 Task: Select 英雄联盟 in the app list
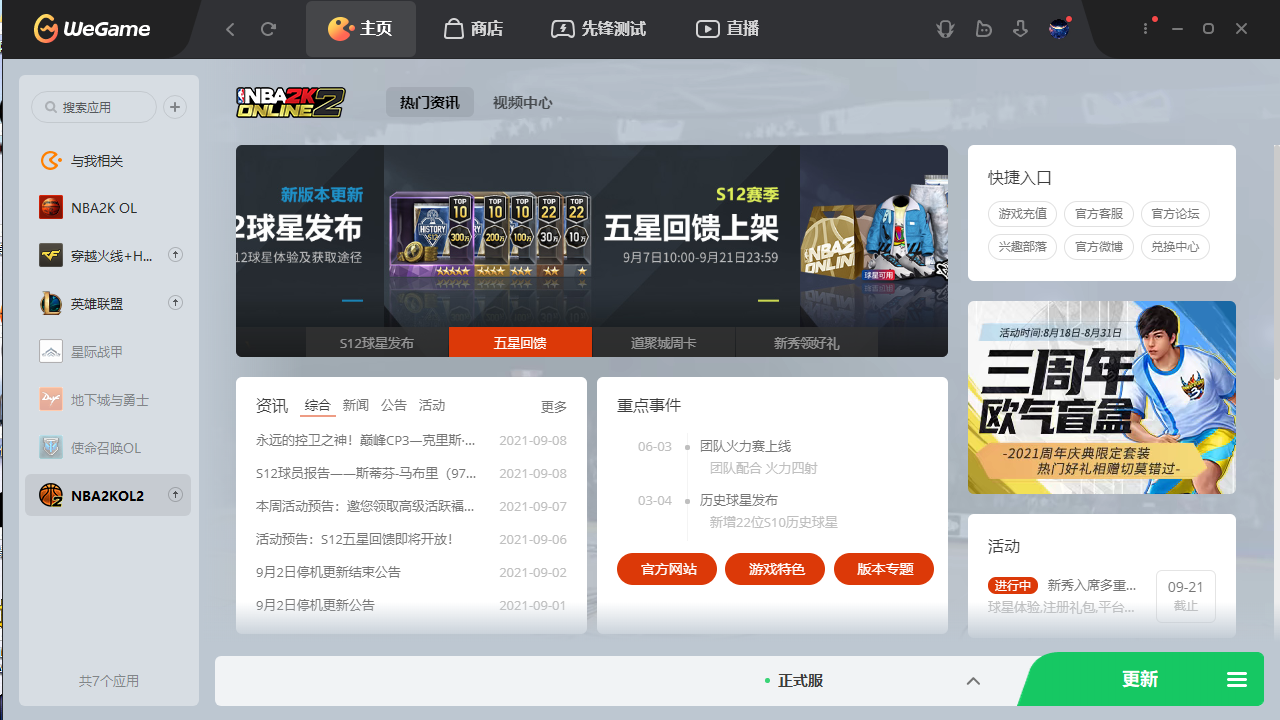pyautogui.click(x=108, y=303)
